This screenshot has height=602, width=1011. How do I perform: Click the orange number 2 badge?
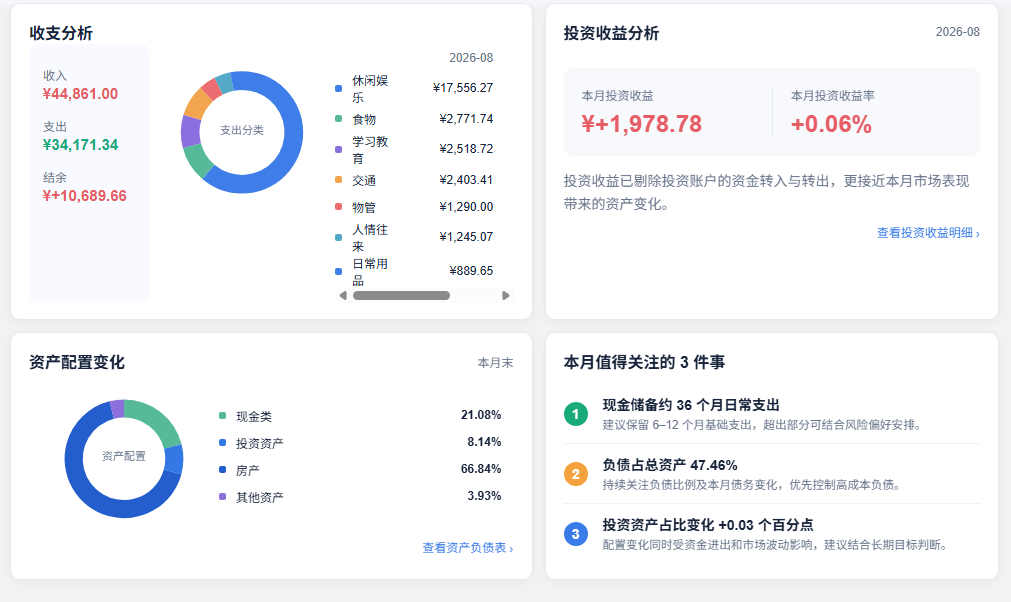click(x=576, y=474)
